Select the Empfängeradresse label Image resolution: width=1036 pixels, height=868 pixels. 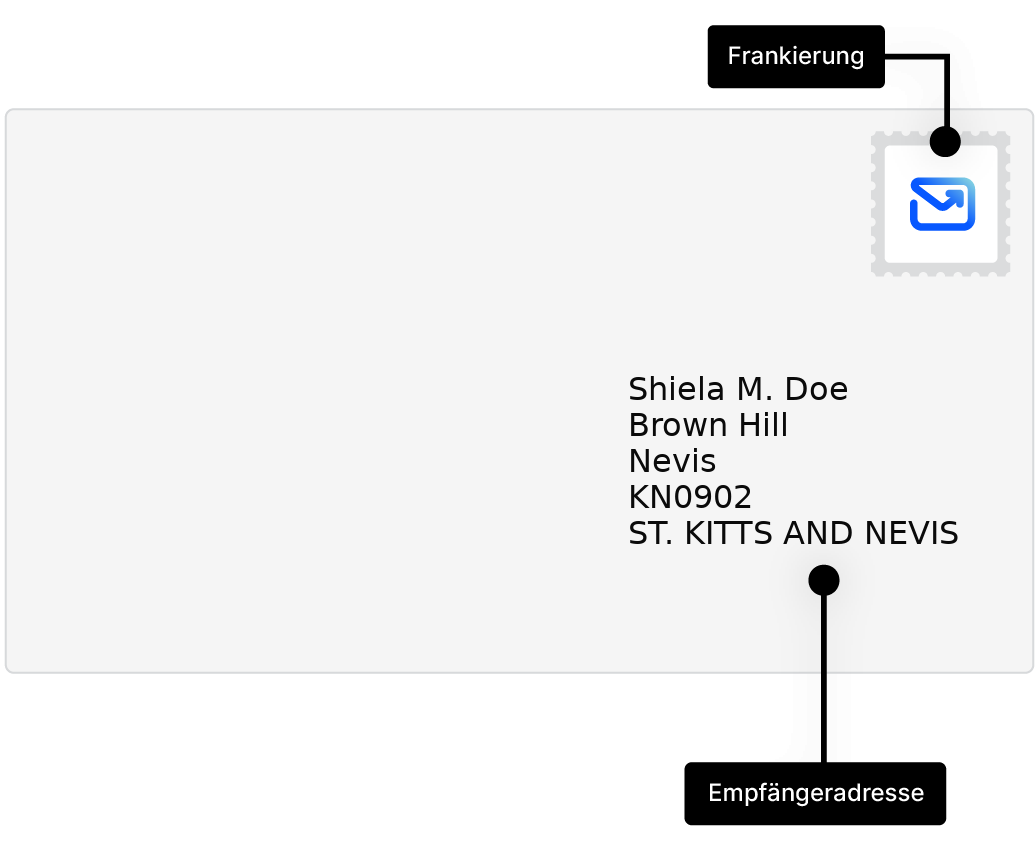pos(815,794)
